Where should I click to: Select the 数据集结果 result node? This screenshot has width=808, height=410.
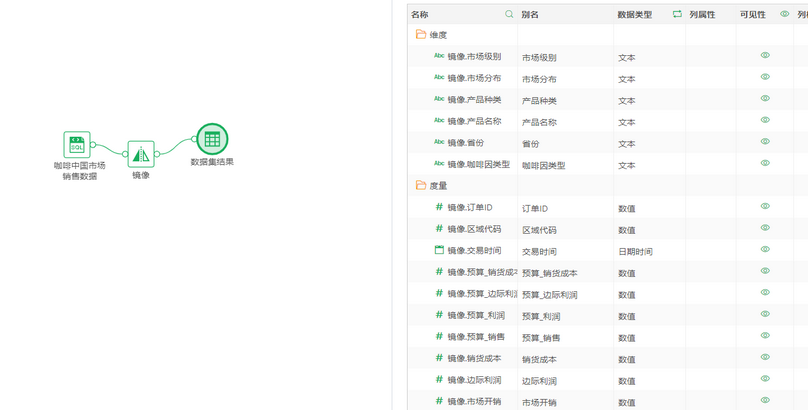212,139
